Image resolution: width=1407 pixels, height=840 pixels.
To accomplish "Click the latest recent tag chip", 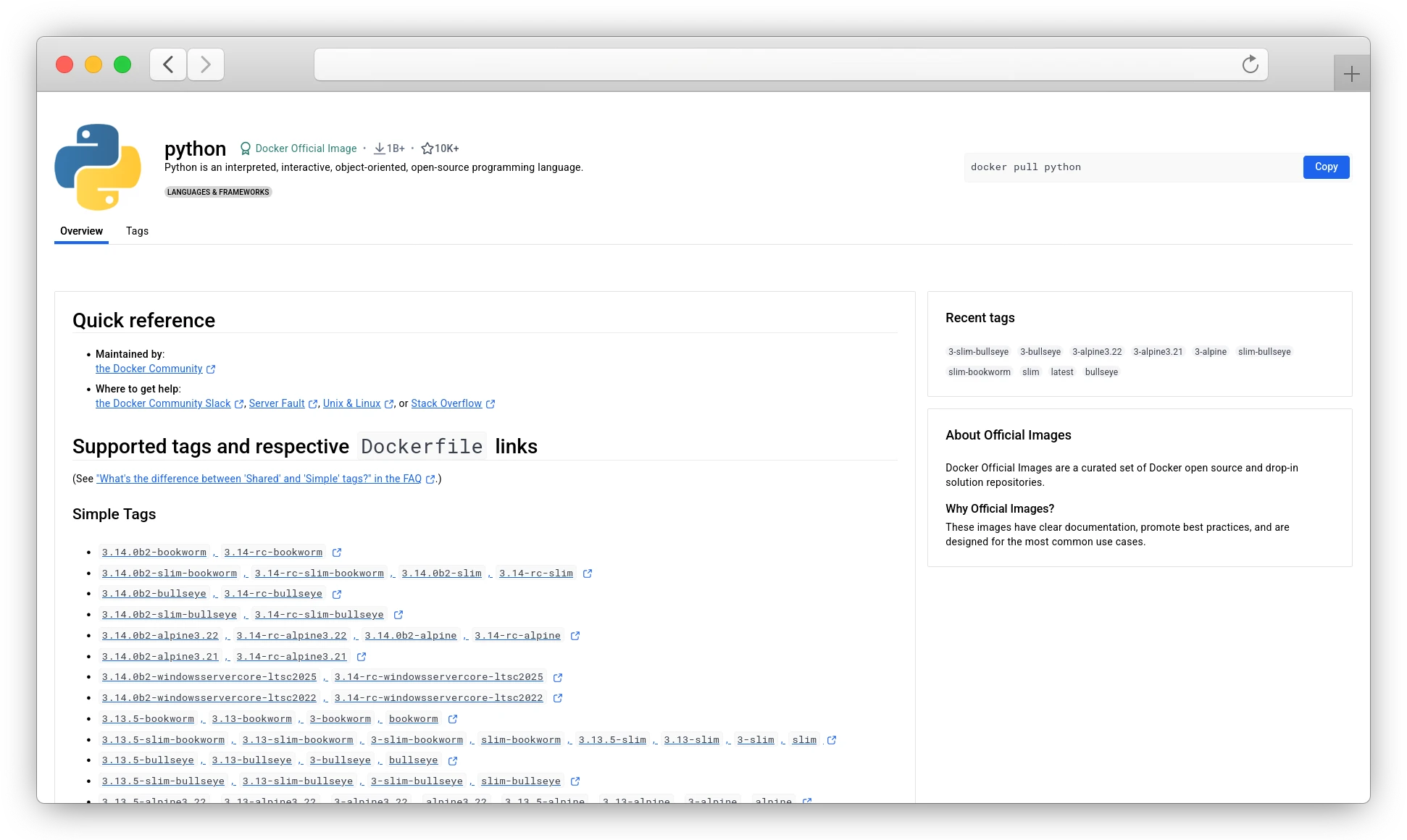I will 1062,372.
